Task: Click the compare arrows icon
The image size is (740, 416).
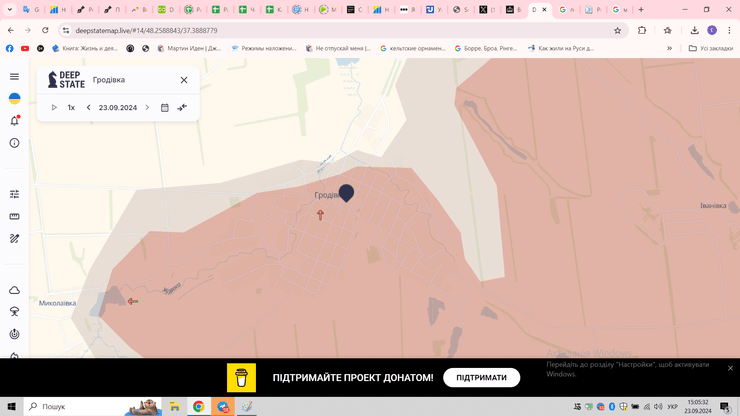Action: point(182,108)
